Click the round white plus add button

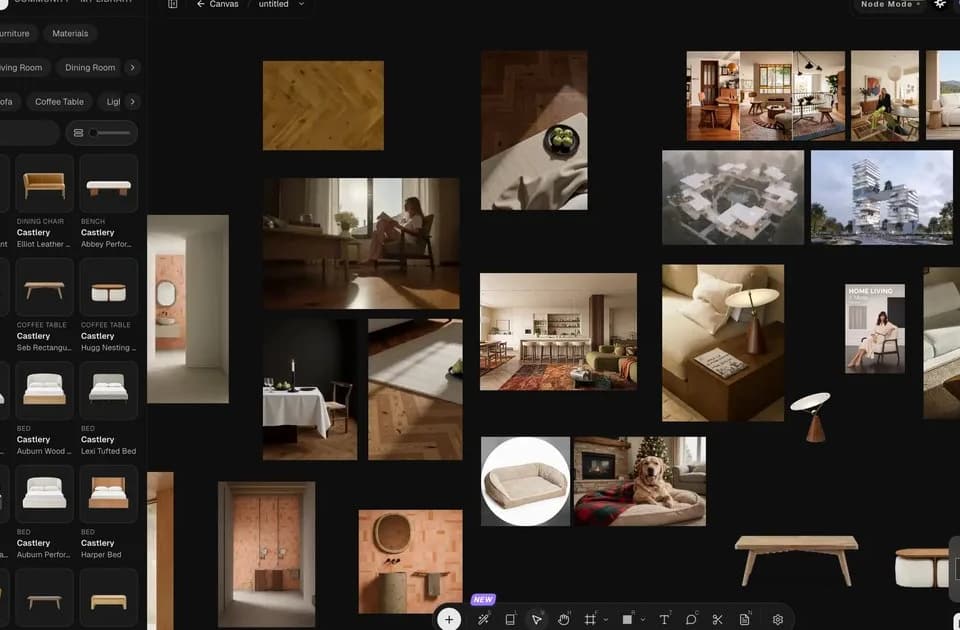coord(449,619)
